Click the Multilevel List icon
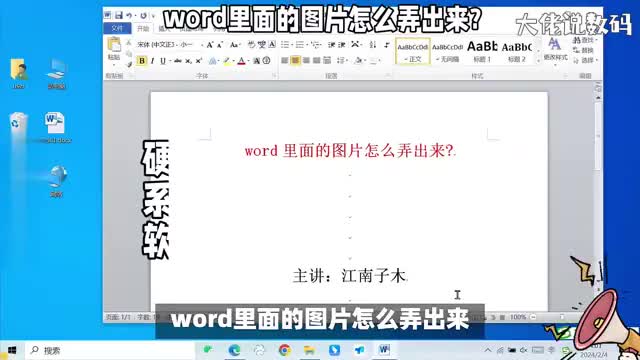The height and width of the screenshot is (360, 640). [315, 44]
